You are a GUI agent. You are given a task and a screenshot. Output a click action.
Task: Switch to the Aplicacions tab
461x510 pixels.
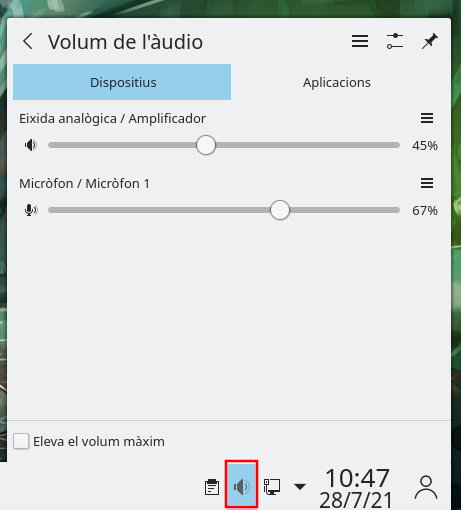click(337, 82)
